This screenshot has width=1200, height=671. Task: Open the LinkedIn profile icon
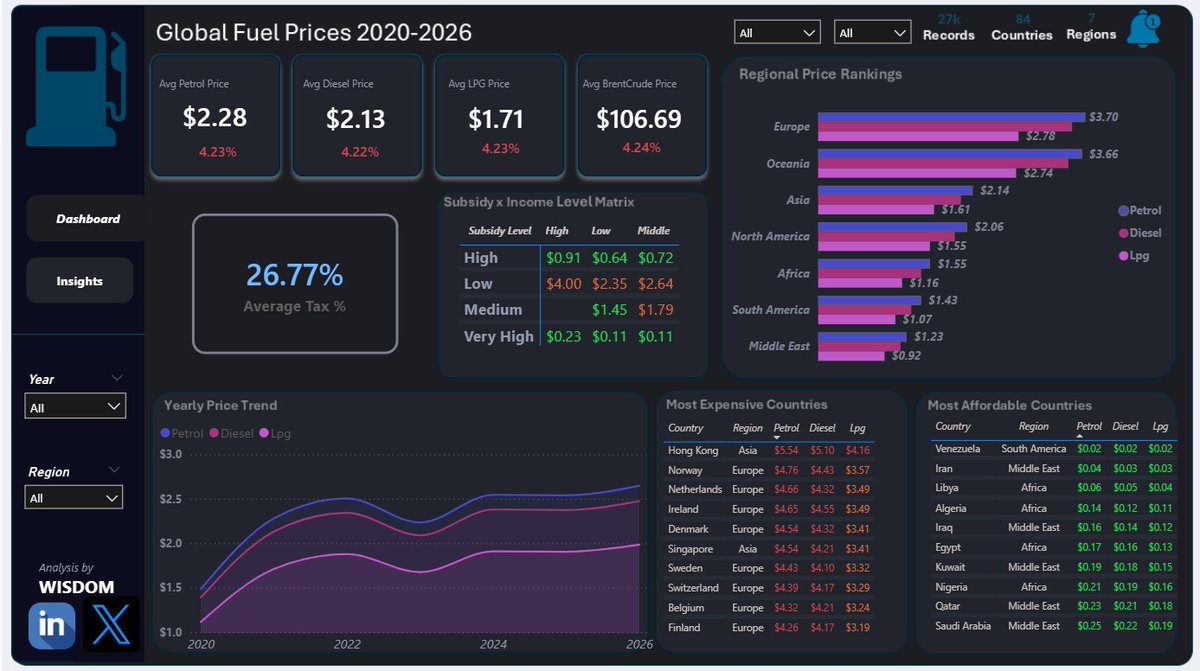click(51, 625)
